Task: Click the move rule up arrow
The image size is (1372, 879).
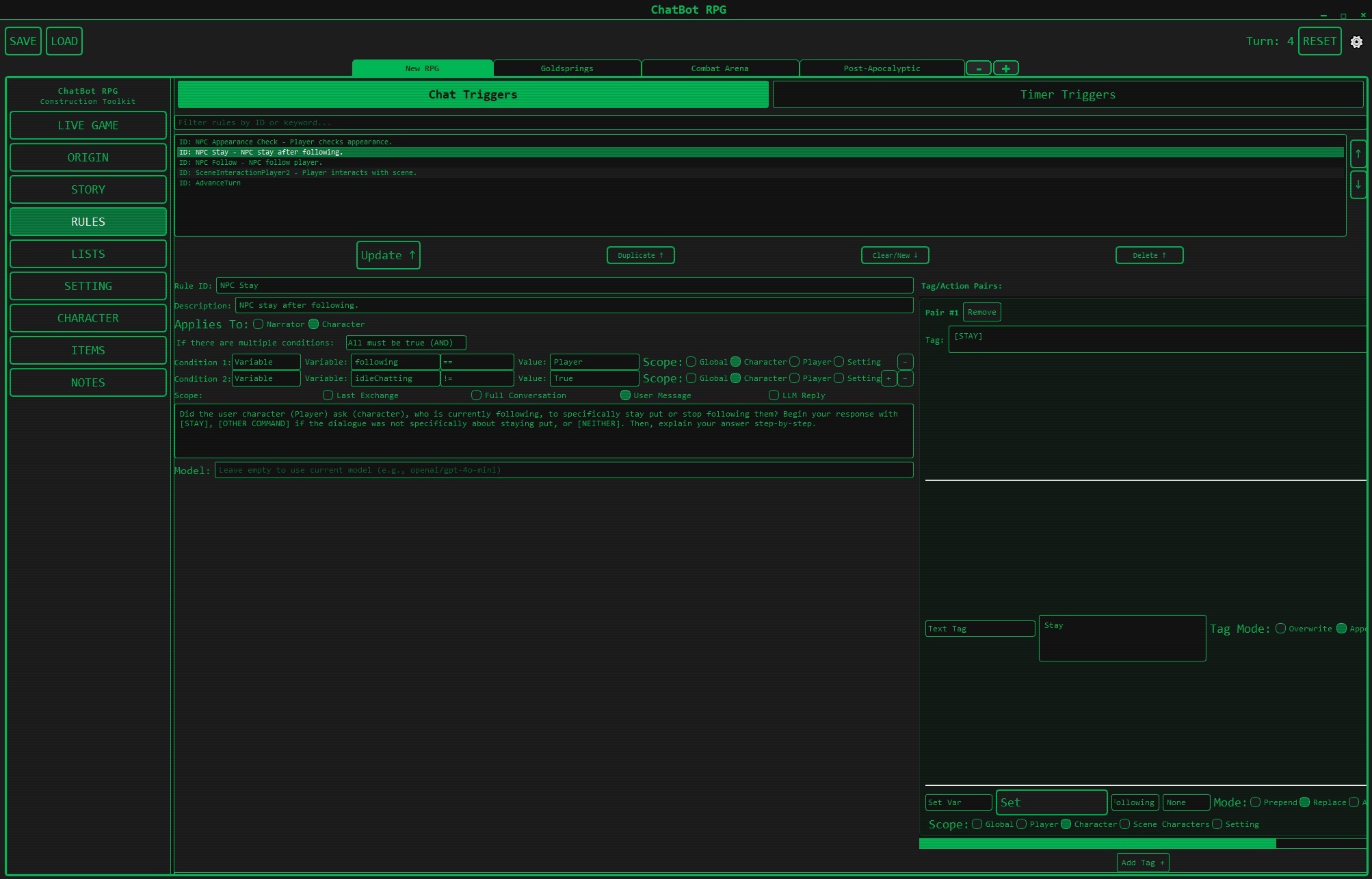Action: [1358, 154]
